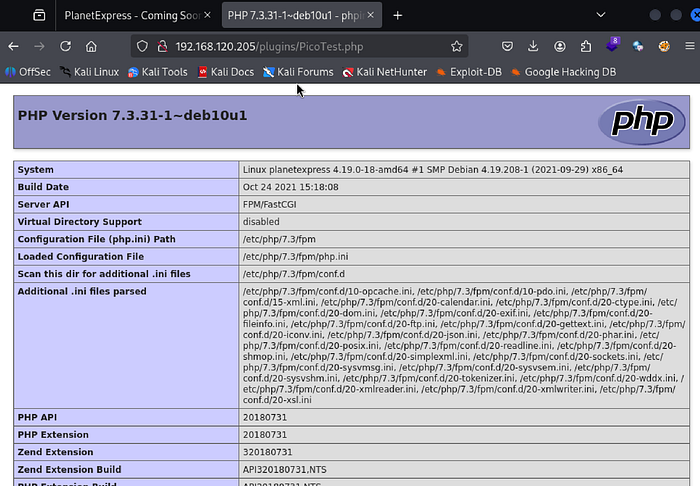Screen dimensions: 700x486
Task: Click Additional .ini files parsed label
Action: (82, 291)
